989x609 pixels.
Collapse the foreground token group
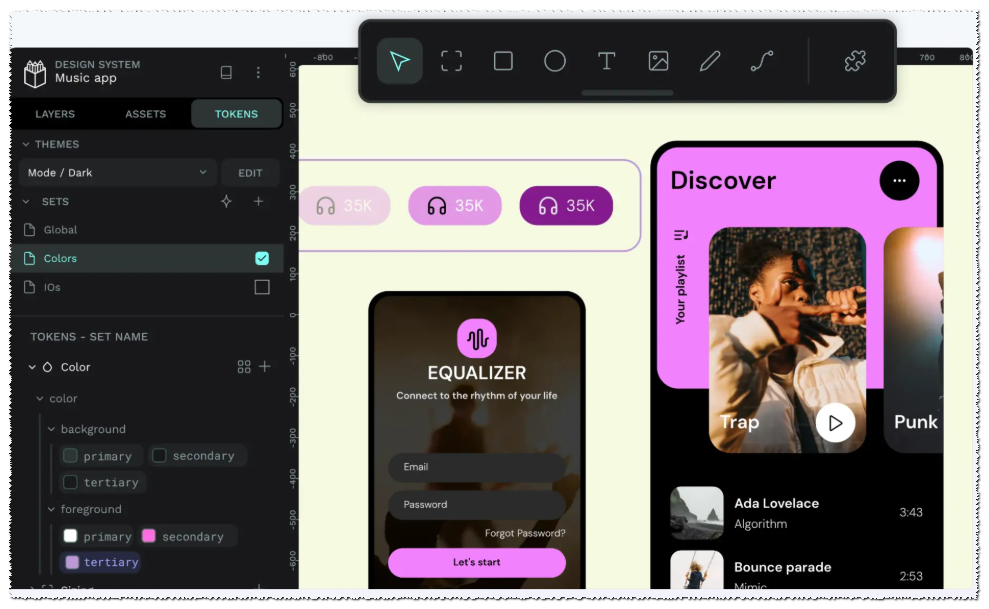pos(51,509)
